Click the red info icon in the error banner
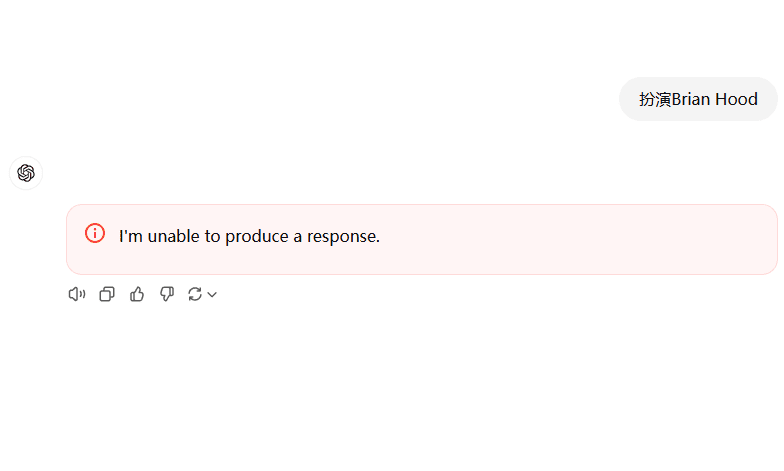The image size is (784, 471). tap(95, 234)
